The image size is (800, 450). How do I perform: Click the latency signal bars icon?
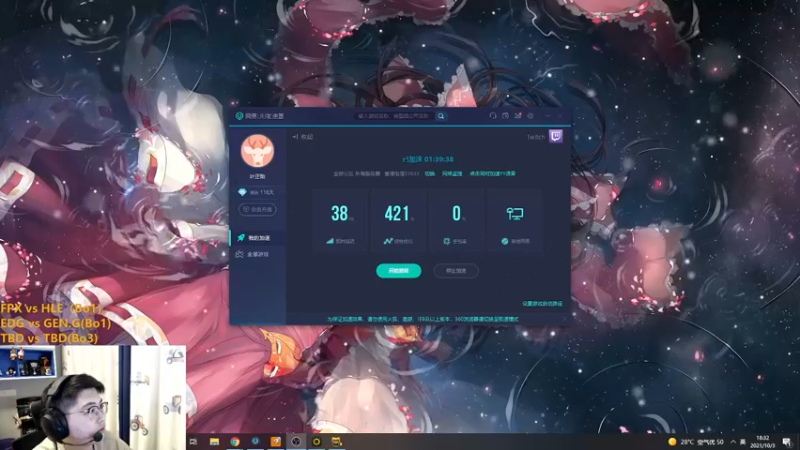point(330,241)
